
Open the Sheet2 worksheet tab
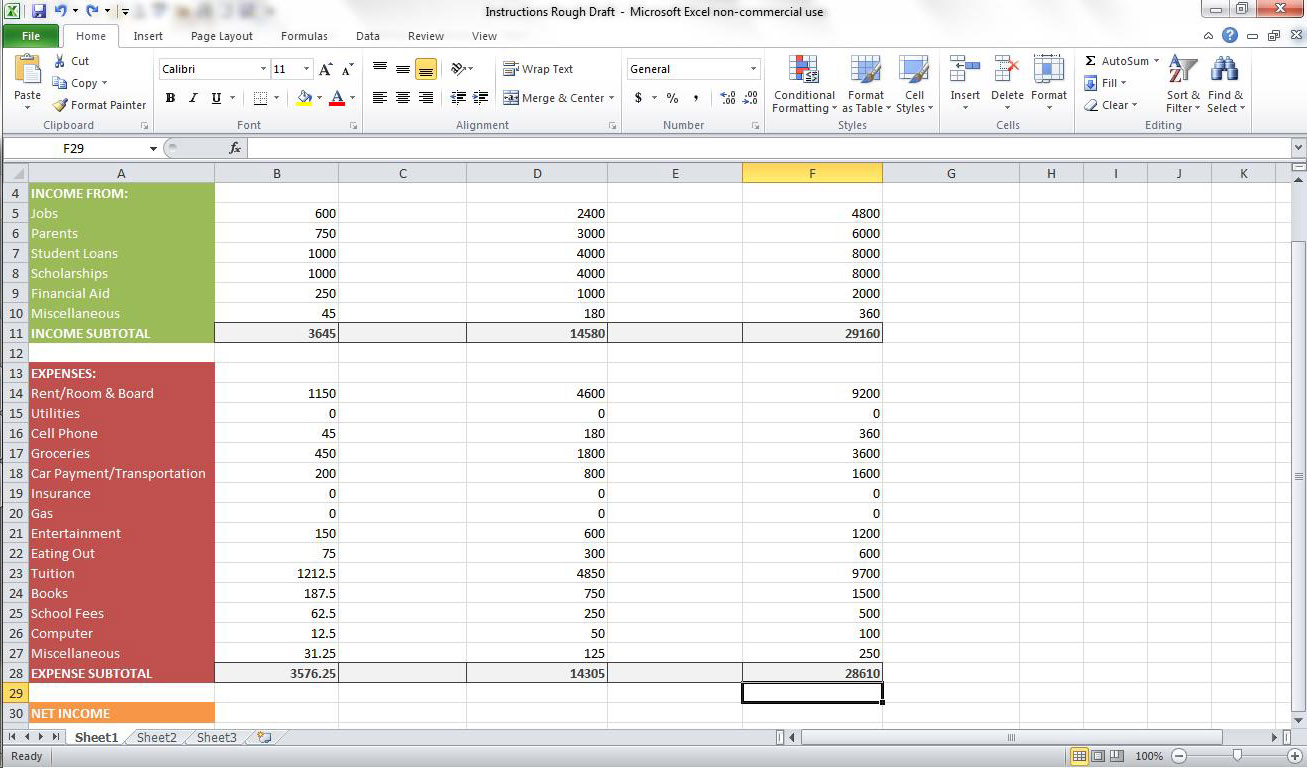tap(156, 738)
